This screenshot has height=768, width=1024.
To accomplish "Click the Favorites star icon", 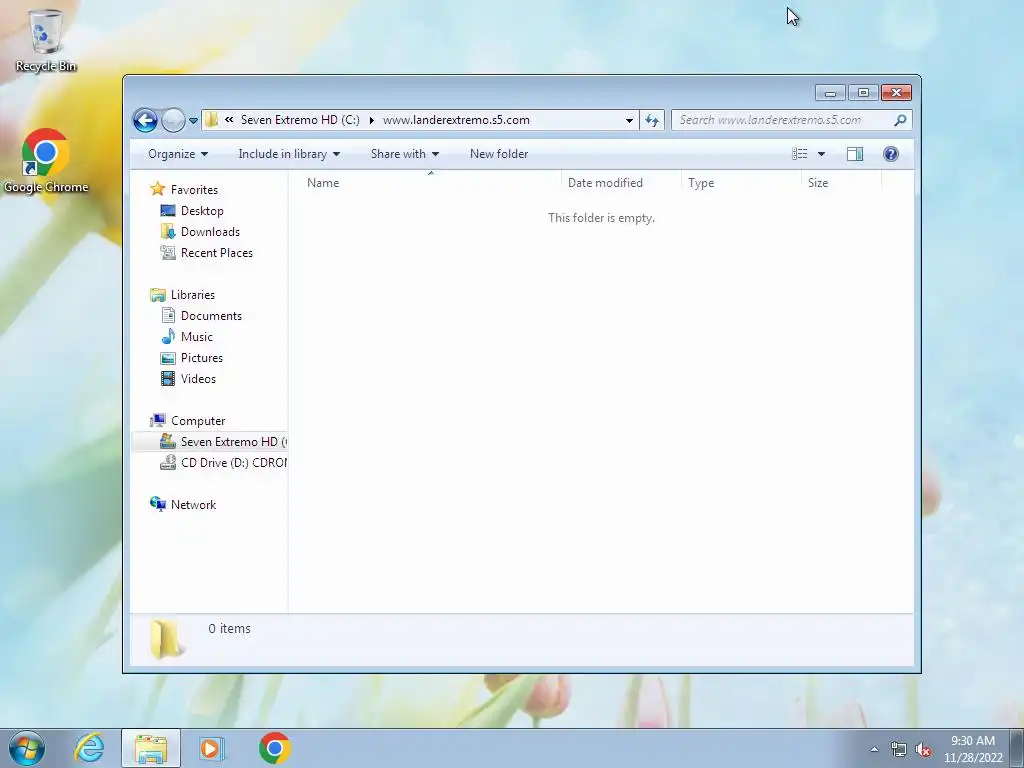I will (157, 189).
